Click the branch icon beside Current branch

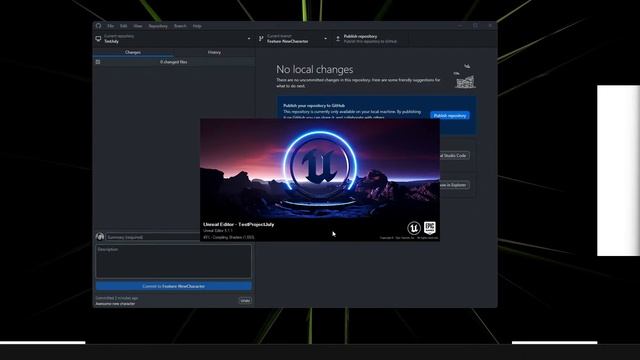[261, 39]
